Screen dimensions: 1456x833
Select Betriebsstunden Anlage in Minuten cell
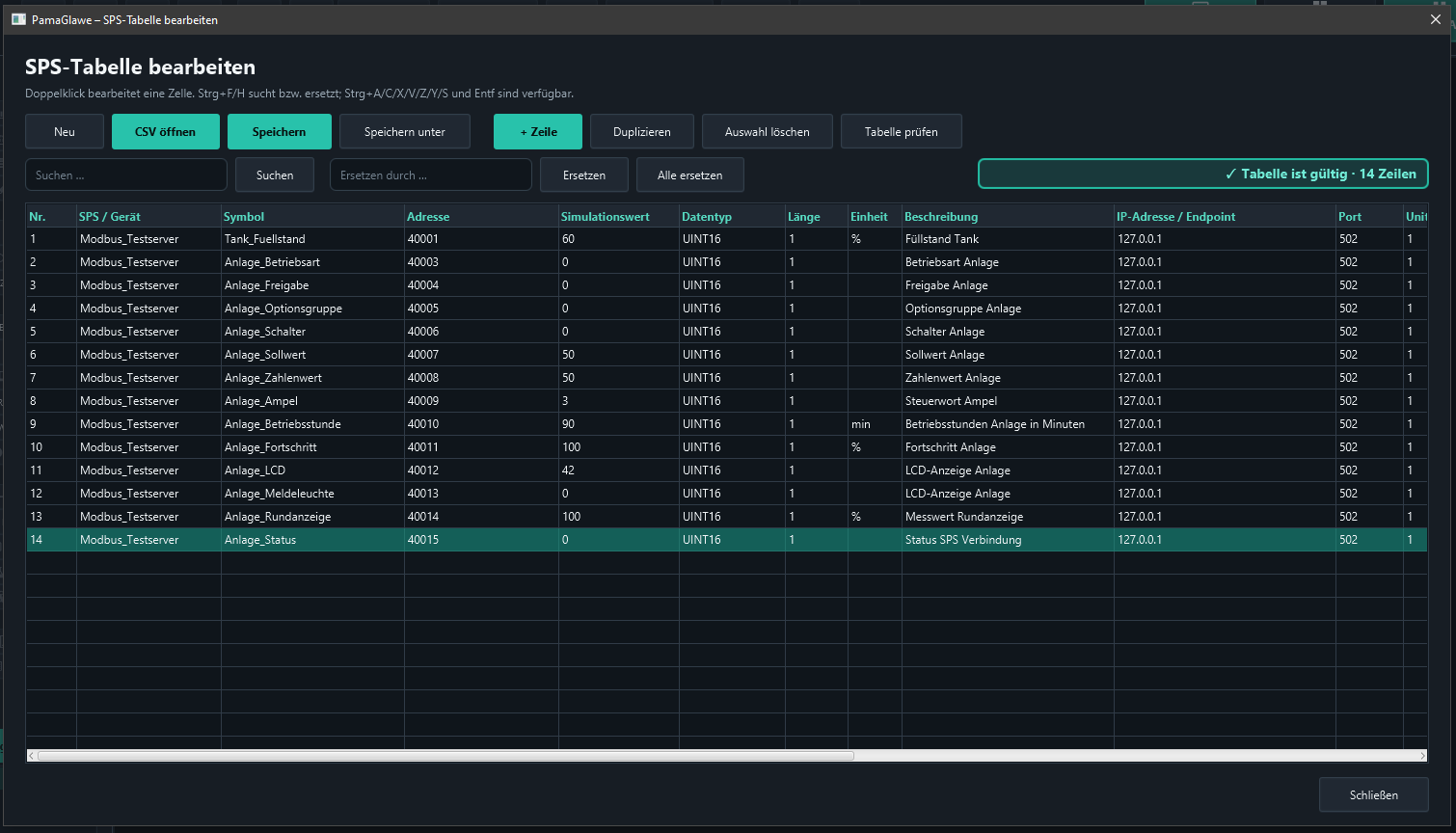click(1009, 424)
